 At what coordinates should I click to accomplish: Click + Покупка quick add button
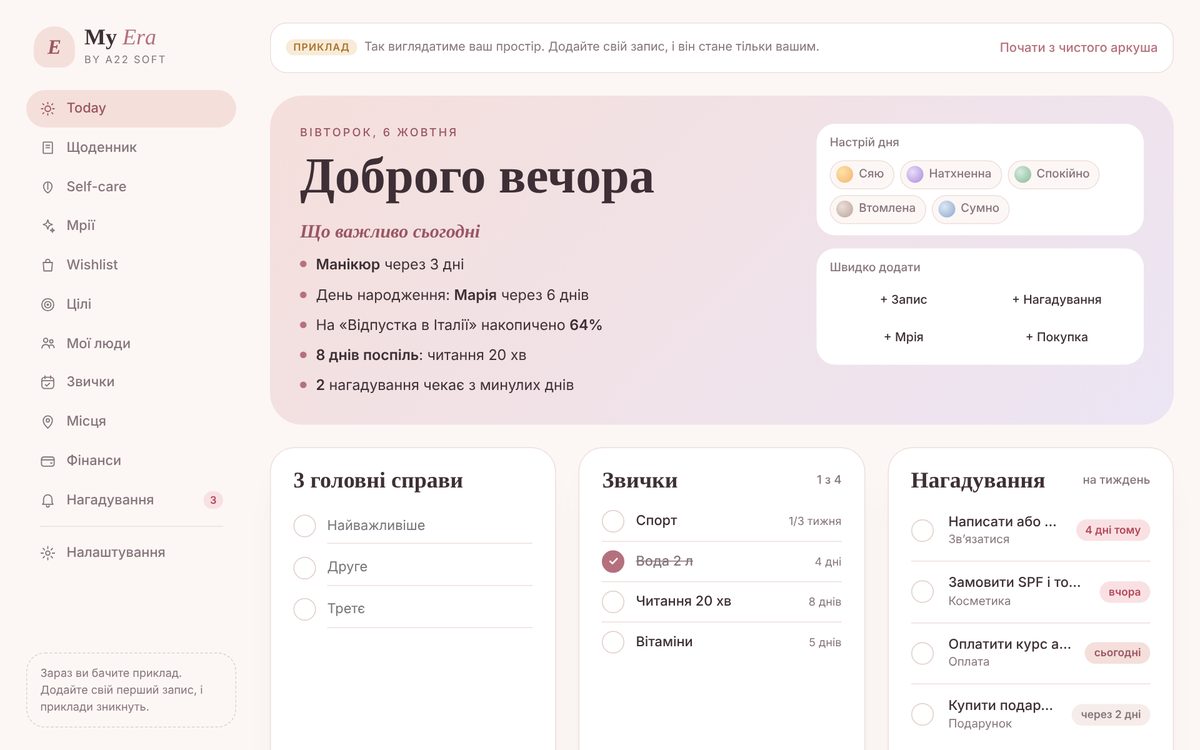(1057, 337)
